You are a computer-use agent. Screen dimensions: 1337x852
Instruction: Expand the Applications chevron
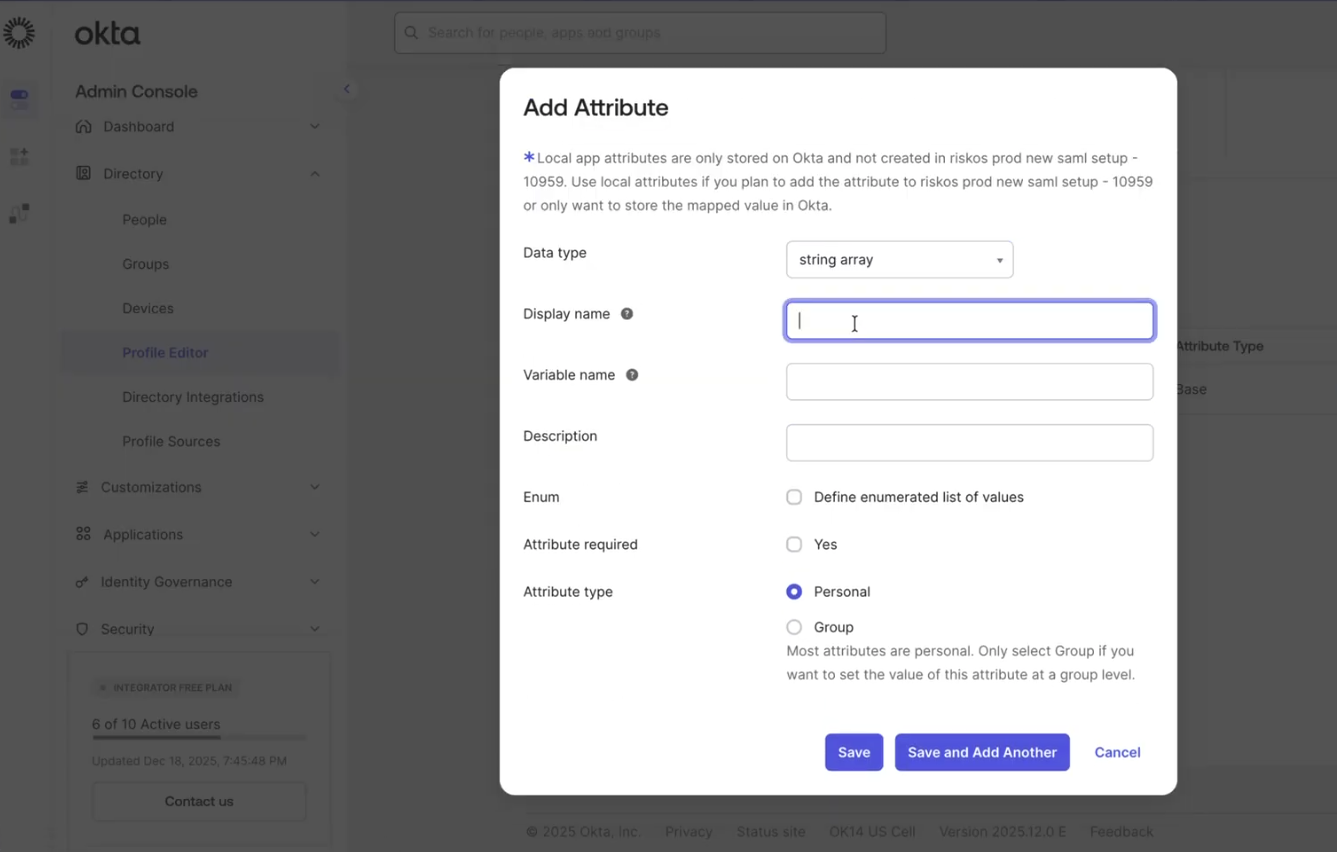click(x=314, y=534)
